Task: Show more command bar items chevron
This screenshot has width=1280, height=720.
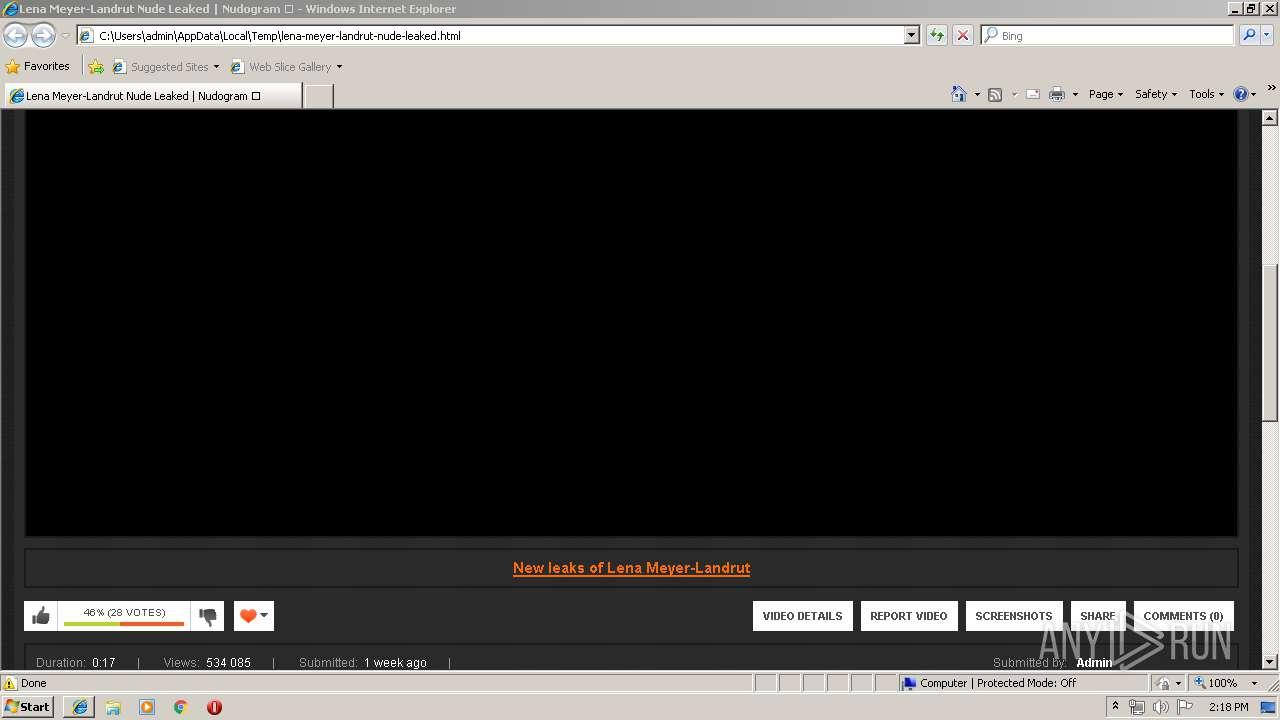Action: point(1272,88)
